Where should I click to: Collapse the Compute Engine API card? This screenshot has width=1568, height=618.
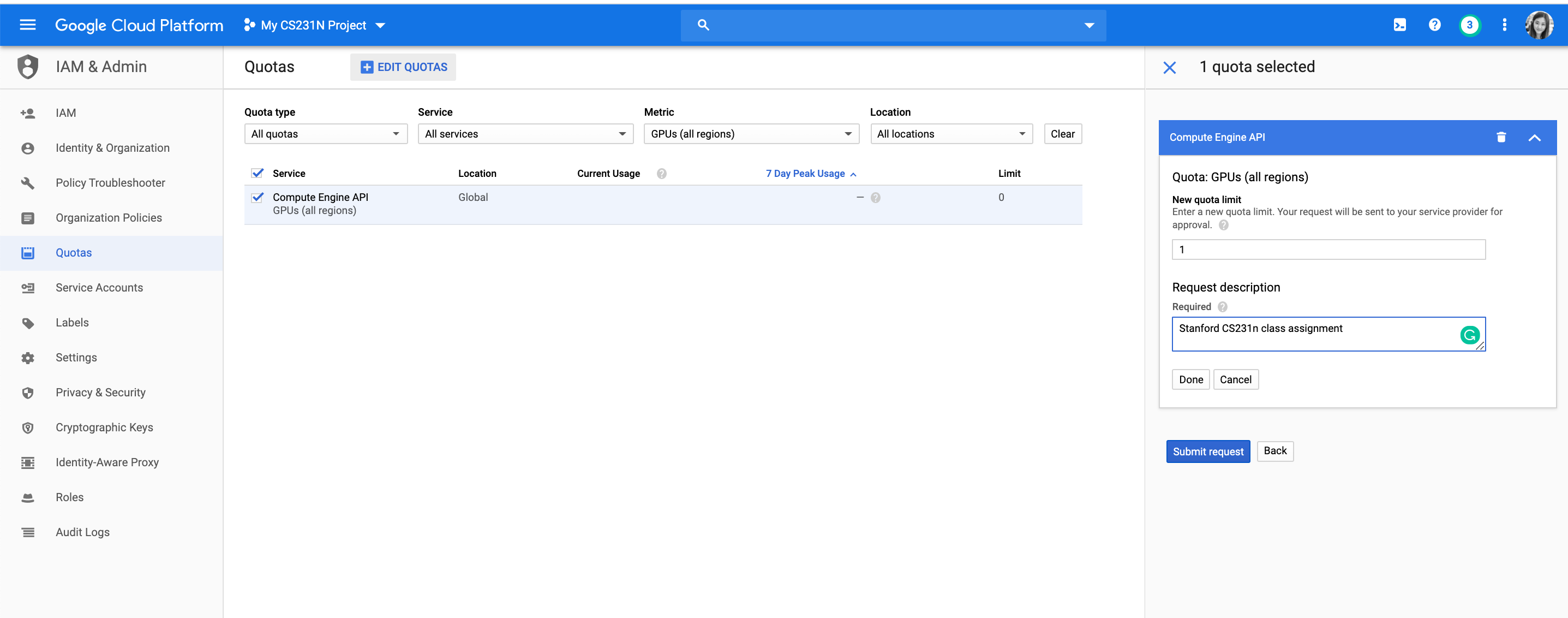(1534, 138)
